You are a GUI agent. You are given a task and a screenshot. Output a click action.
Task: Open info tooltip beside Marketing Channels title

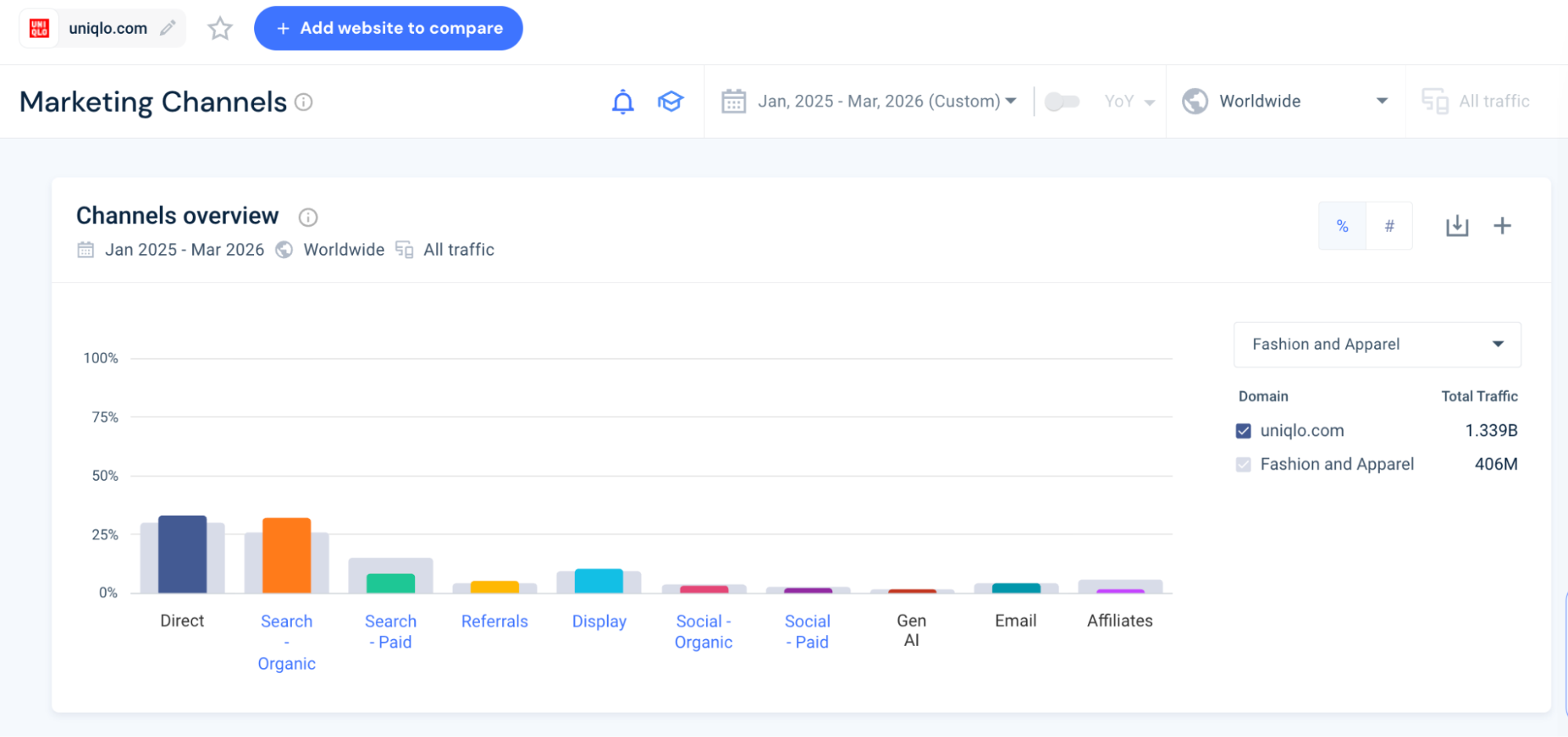(x=304, y=102)
